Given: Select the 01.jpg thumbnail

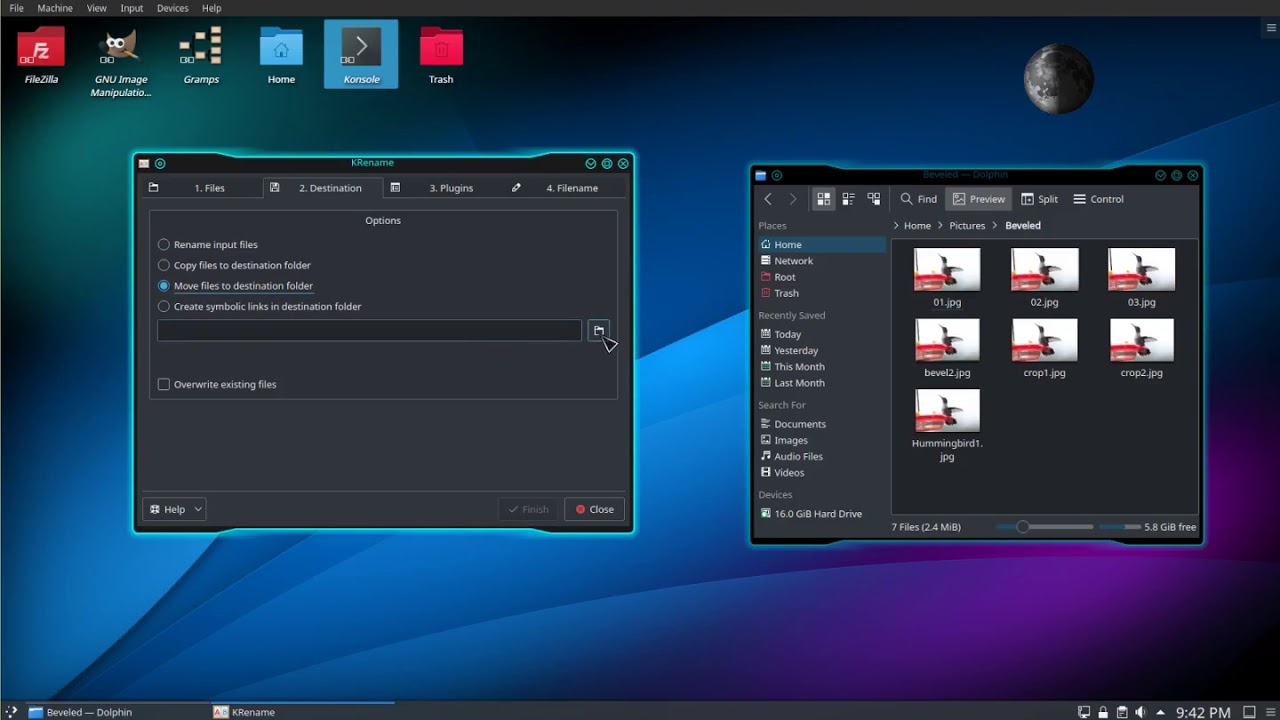Looking at the screenshot, I should pyautogui.click(x=947, y=270).
